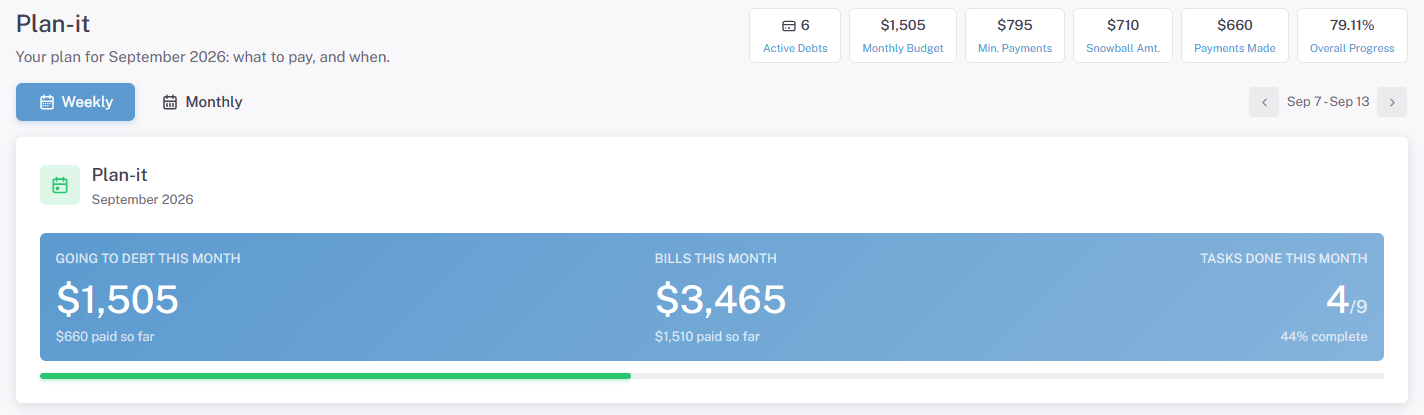Image resolution: width=1424 pixels, height=415 pixels.
Task: Click the calendar icon next to Monthly
Action: click(170, 102)
